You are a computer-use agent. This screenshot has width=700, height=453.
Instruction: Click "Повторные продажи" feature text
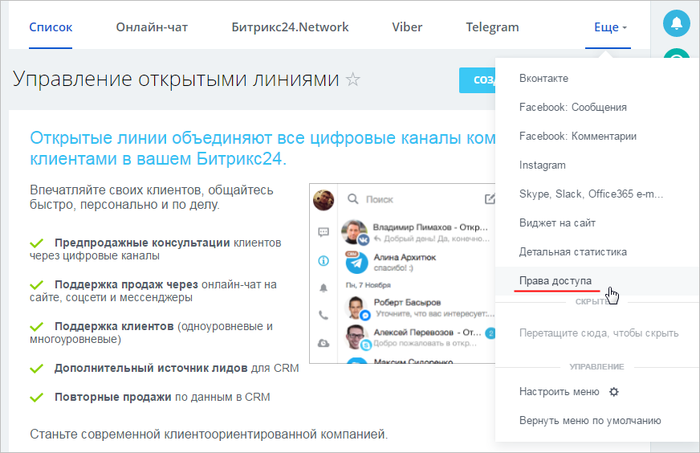tap(112, 397)
